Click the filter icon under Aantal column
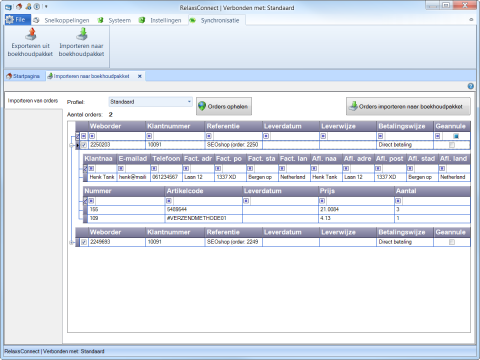The image size is (480, 360). 398,201
